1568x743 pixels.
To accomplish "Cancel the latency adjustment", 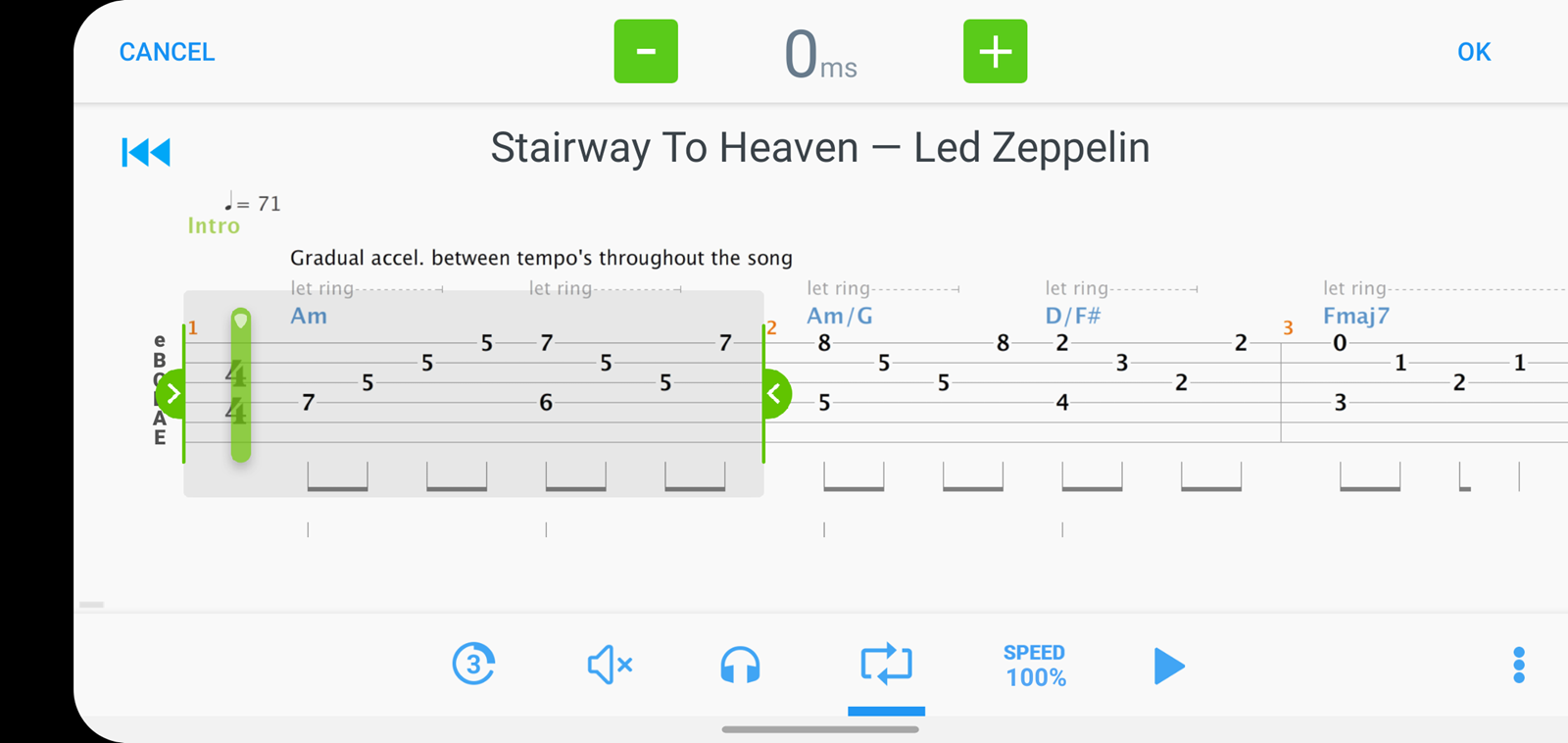I will click(167, 52).
